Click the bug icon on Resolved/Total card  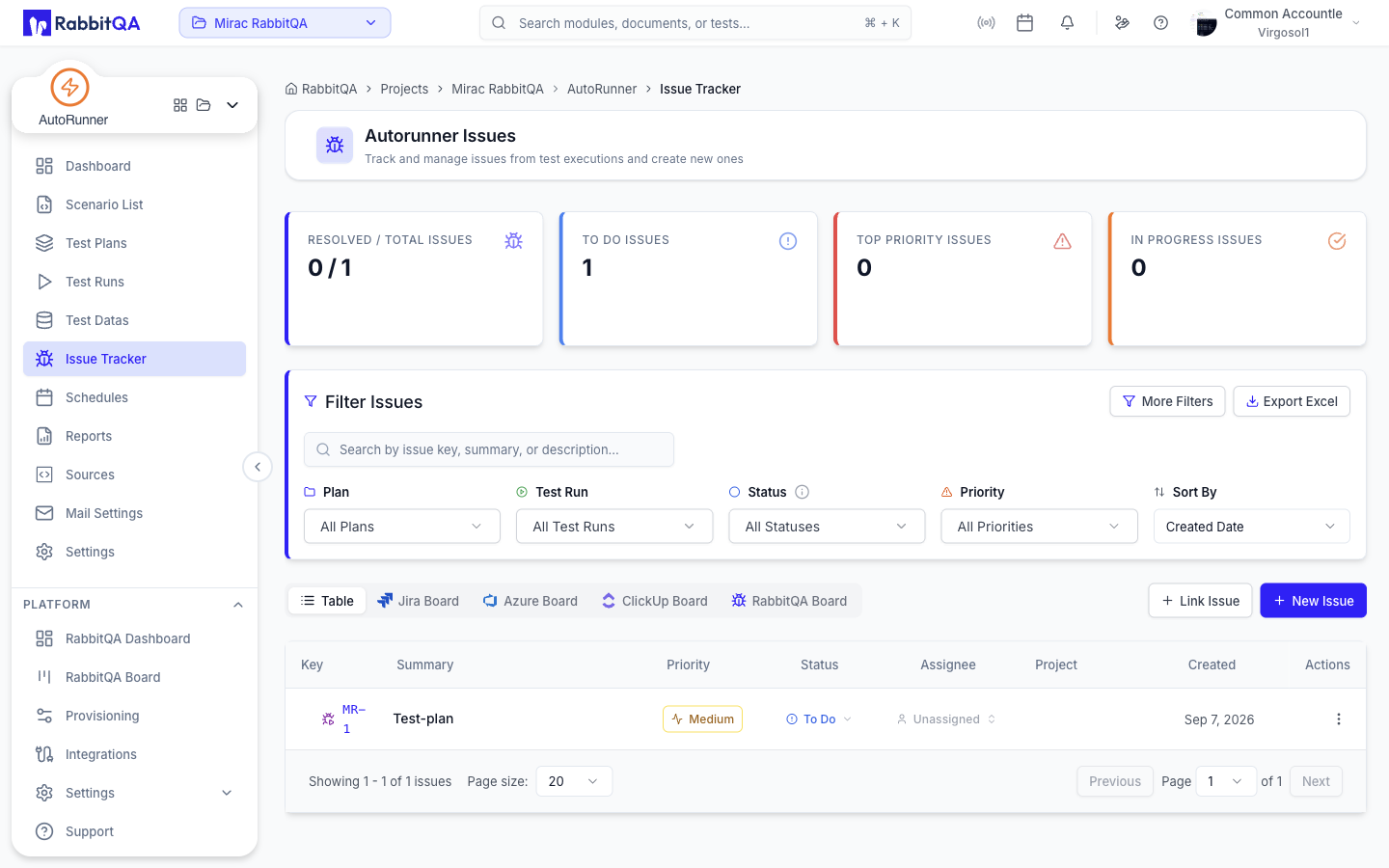click(514, 241)
